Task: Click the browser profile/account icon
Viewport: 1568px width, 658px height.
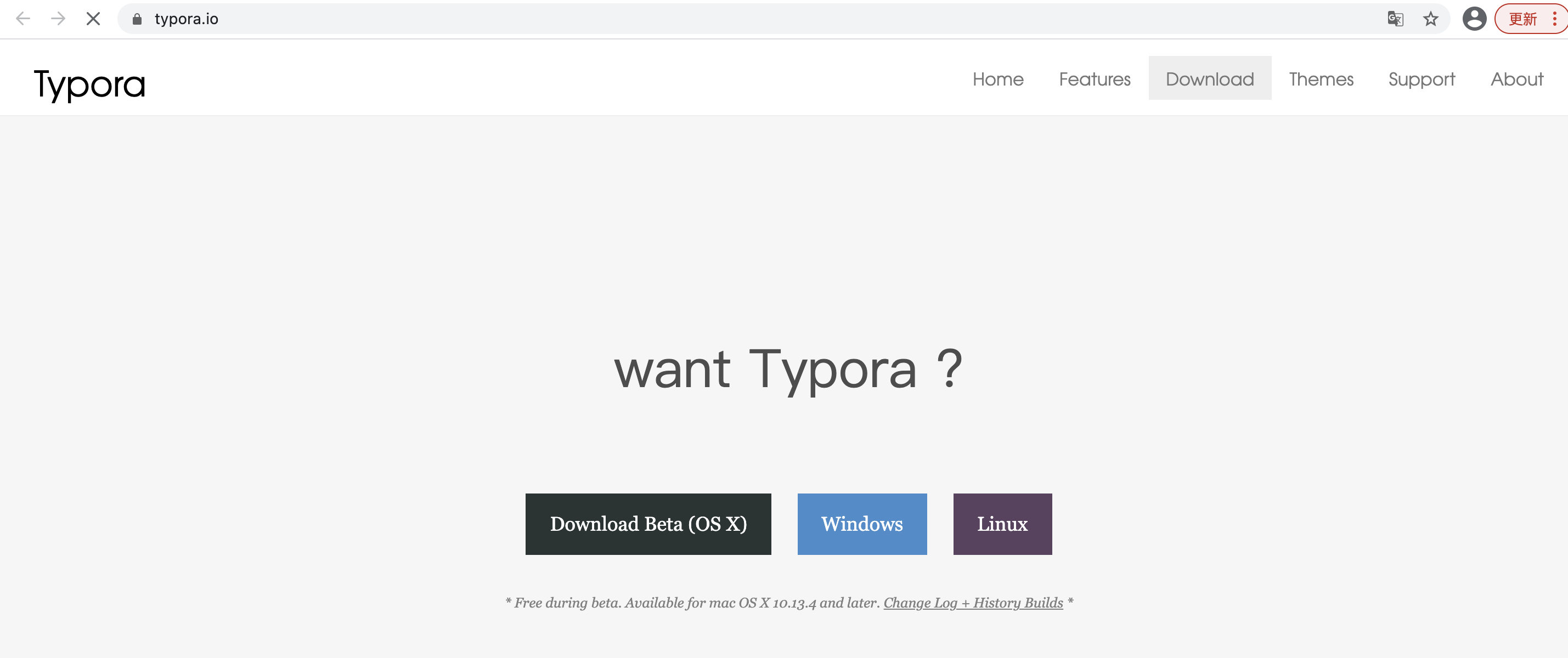Action: click(1476, 17)
